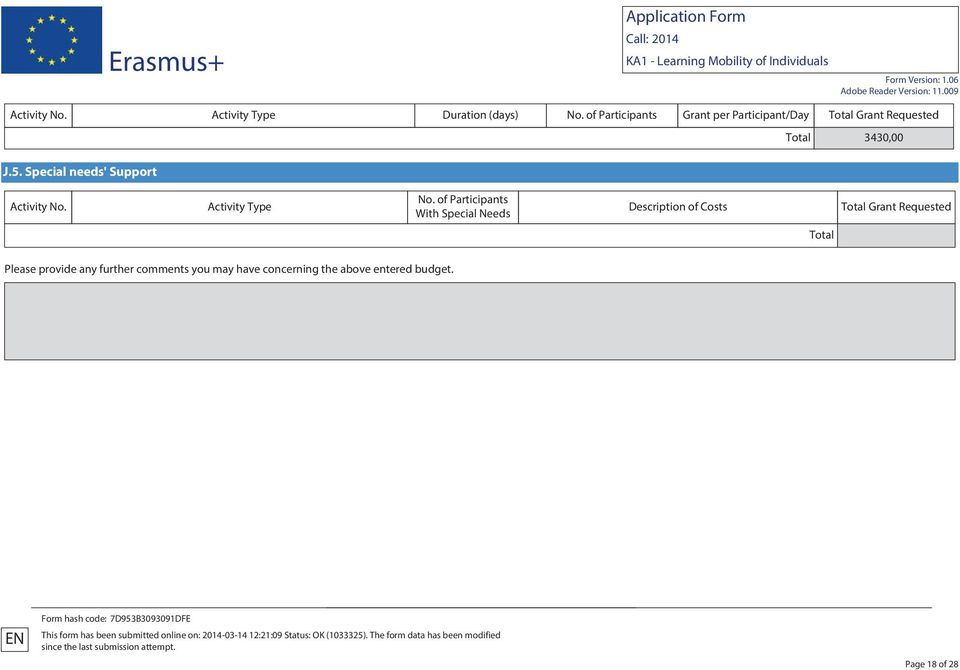Click the EN language box
960x670 pixels.
tap(15, 639)
